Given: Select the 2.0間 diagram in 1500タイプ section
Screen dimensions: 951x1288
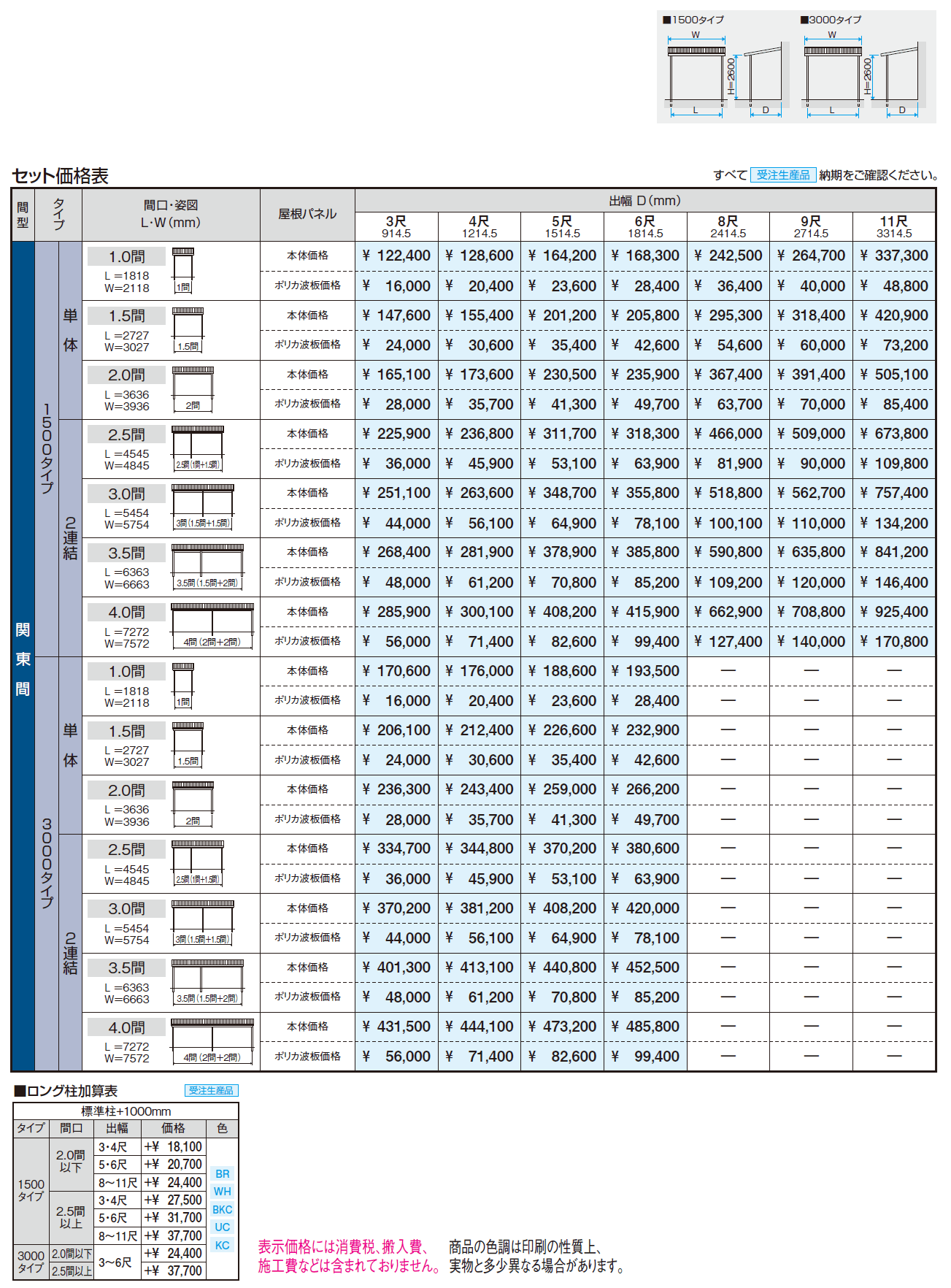Looking at the screenshot, I should point(193,389).
